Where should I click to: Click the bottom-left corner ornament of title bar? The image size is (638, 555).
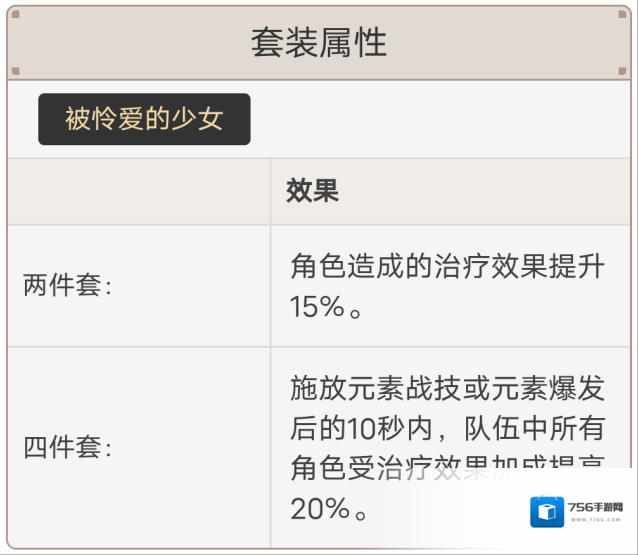tap(17, 71)
